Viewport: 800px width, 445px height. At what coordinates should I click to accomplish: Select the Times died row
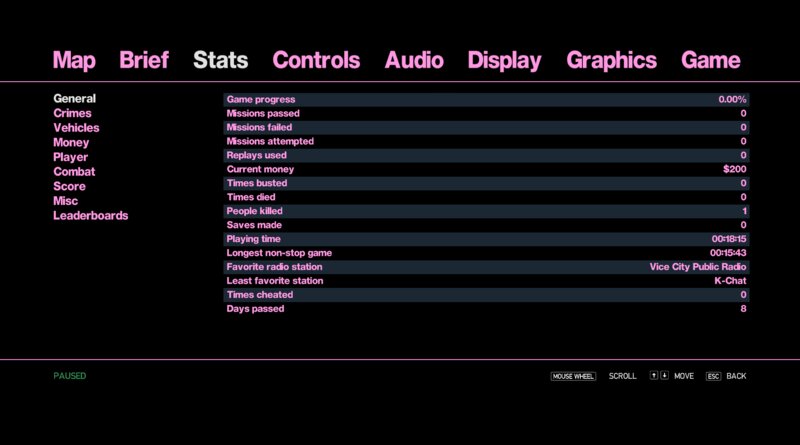click(486, 197)
